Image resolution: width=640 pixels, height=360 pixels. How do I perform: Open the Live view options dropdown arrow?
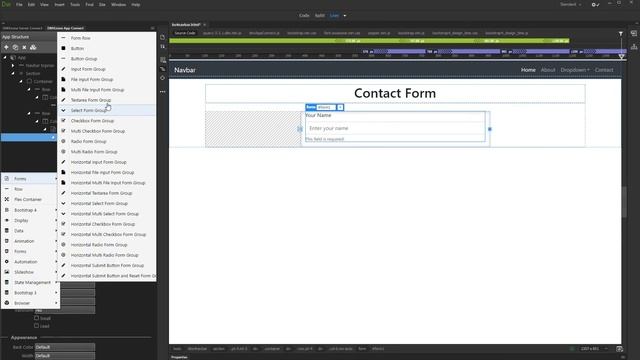tap(344, 16)
